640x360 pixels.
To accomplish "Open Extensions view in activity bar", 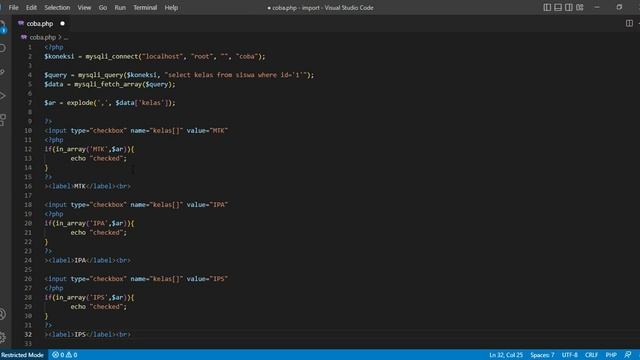I will click(x=3, y=120).
